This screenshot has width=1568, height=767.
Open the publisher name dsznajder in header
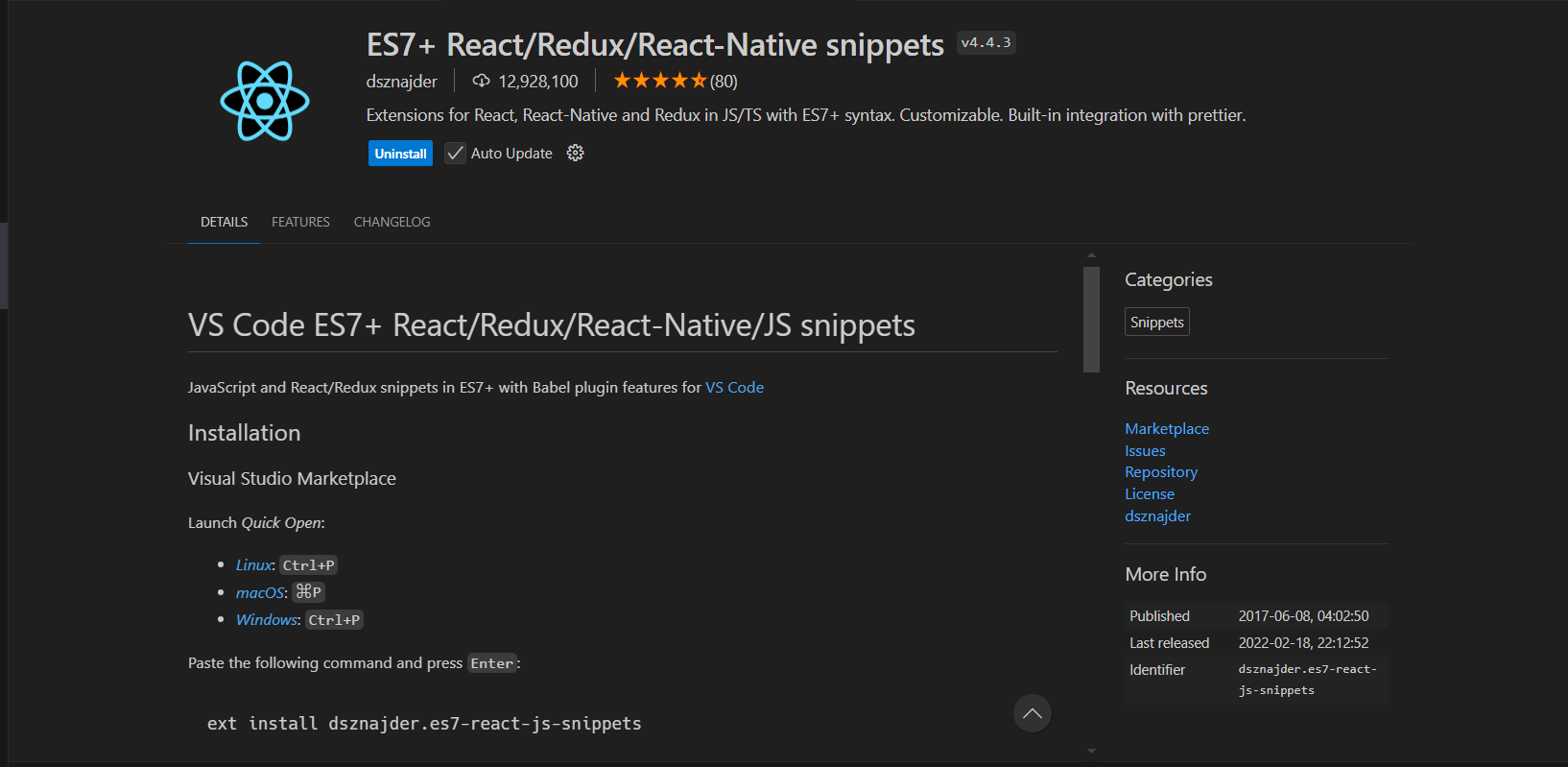click(401, 82)
